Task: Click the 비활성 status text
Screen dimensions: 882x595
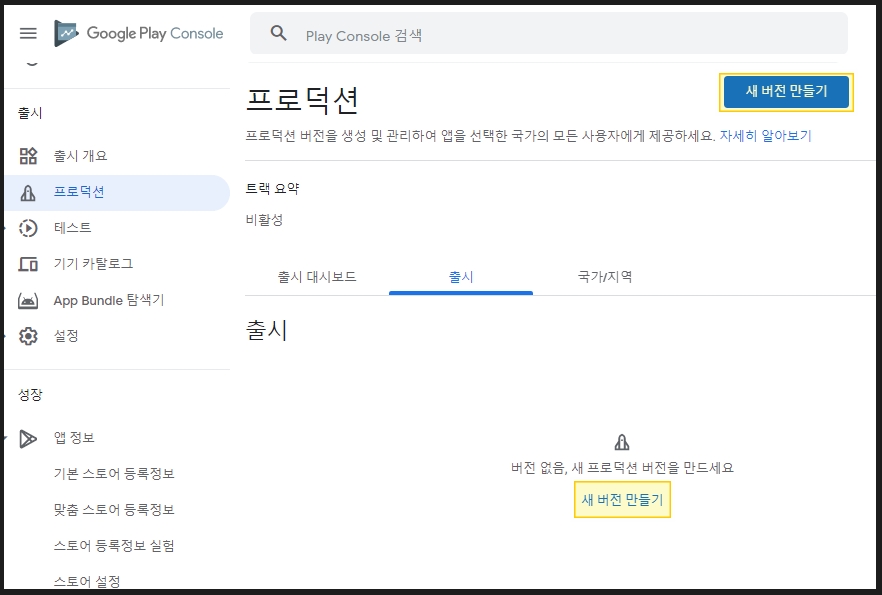Action: point(264,220)
